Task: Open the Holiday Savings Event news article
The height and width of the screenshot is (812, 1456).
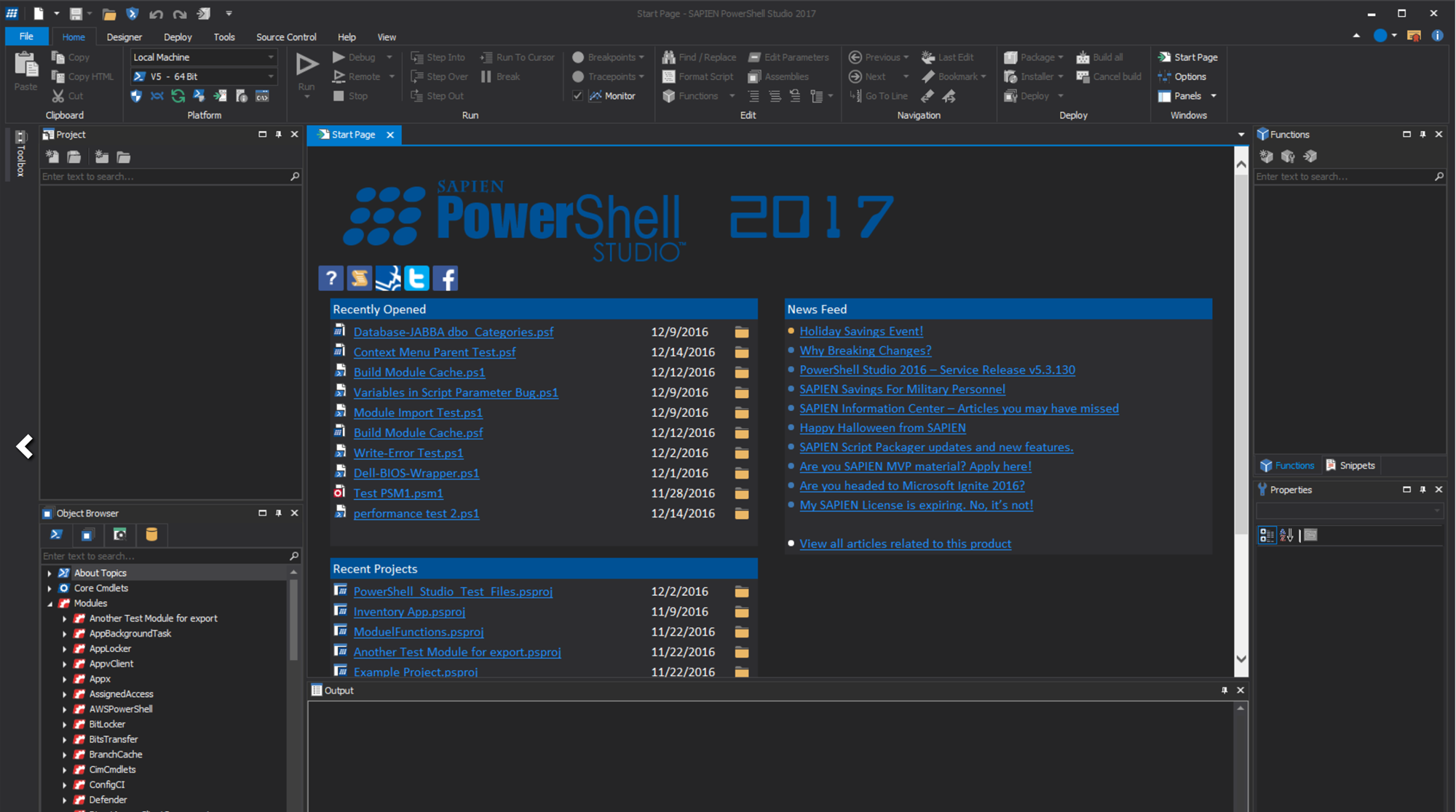Action: coord(861,331)
